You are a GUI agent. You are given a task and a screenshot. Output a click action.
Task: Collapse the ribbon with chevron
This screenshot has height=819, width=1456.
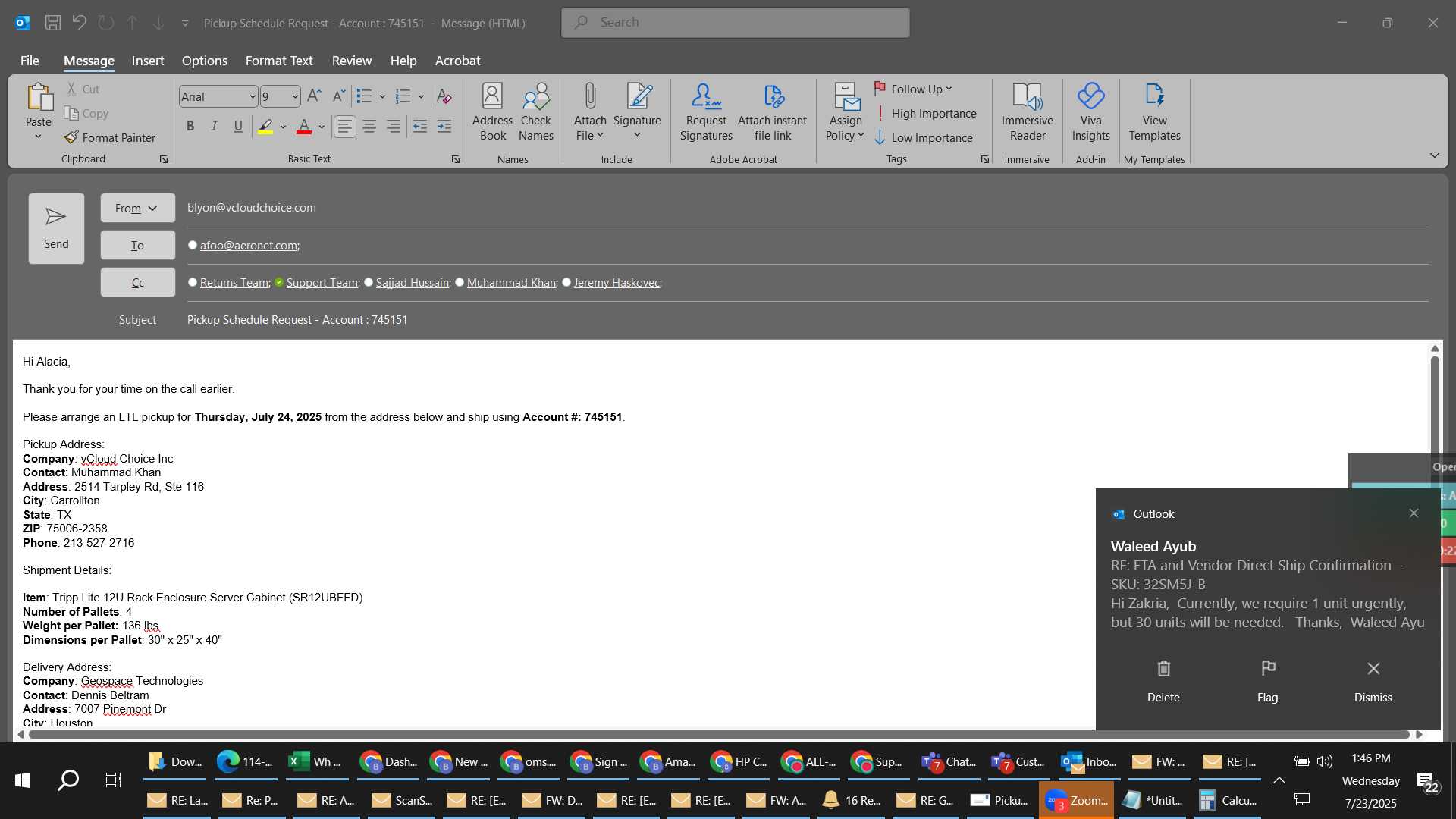pyautogui.click(x=1434, y=155)
